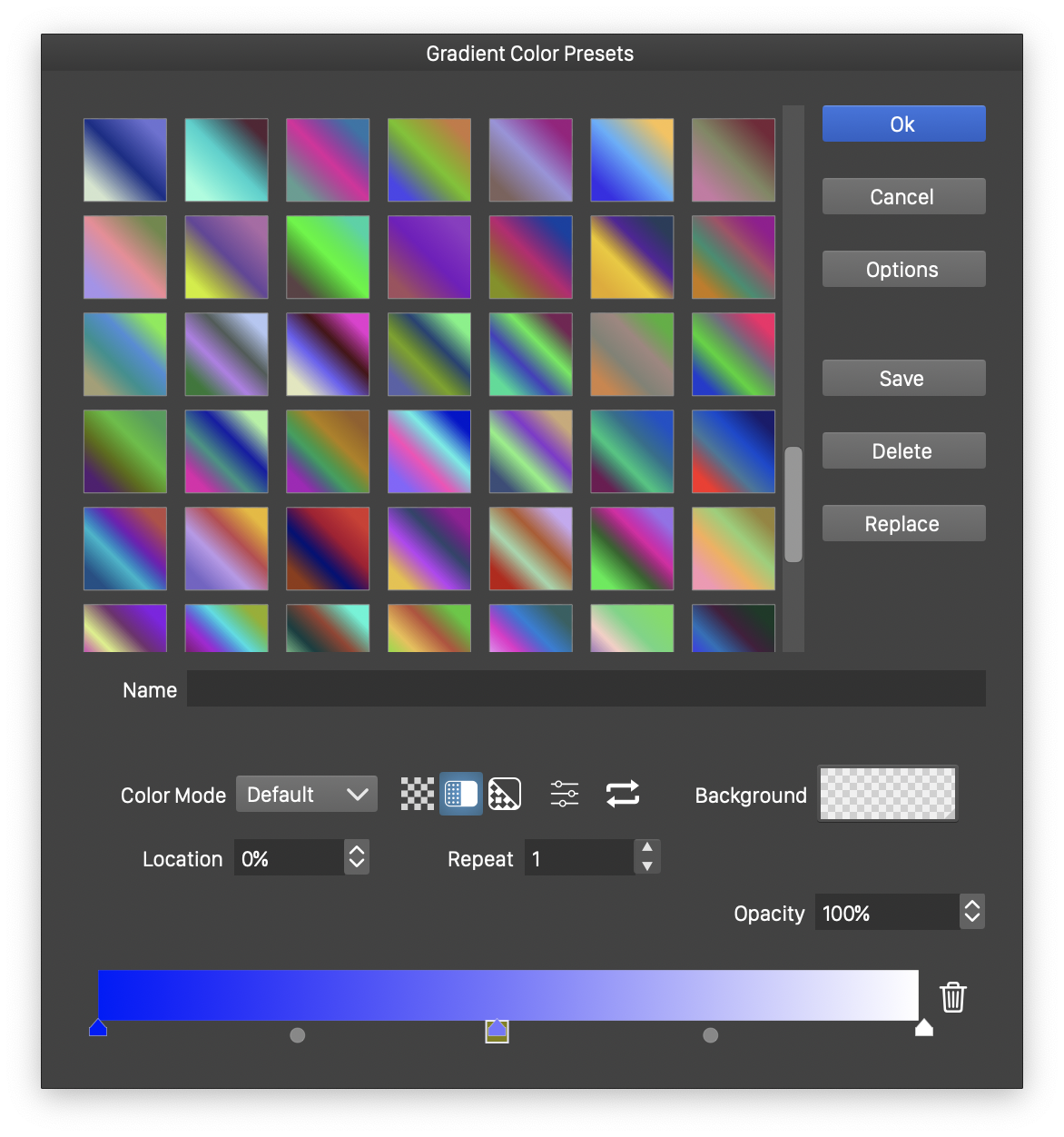
Task: Open the Color Mode dropdown
Action: (307, 795)
